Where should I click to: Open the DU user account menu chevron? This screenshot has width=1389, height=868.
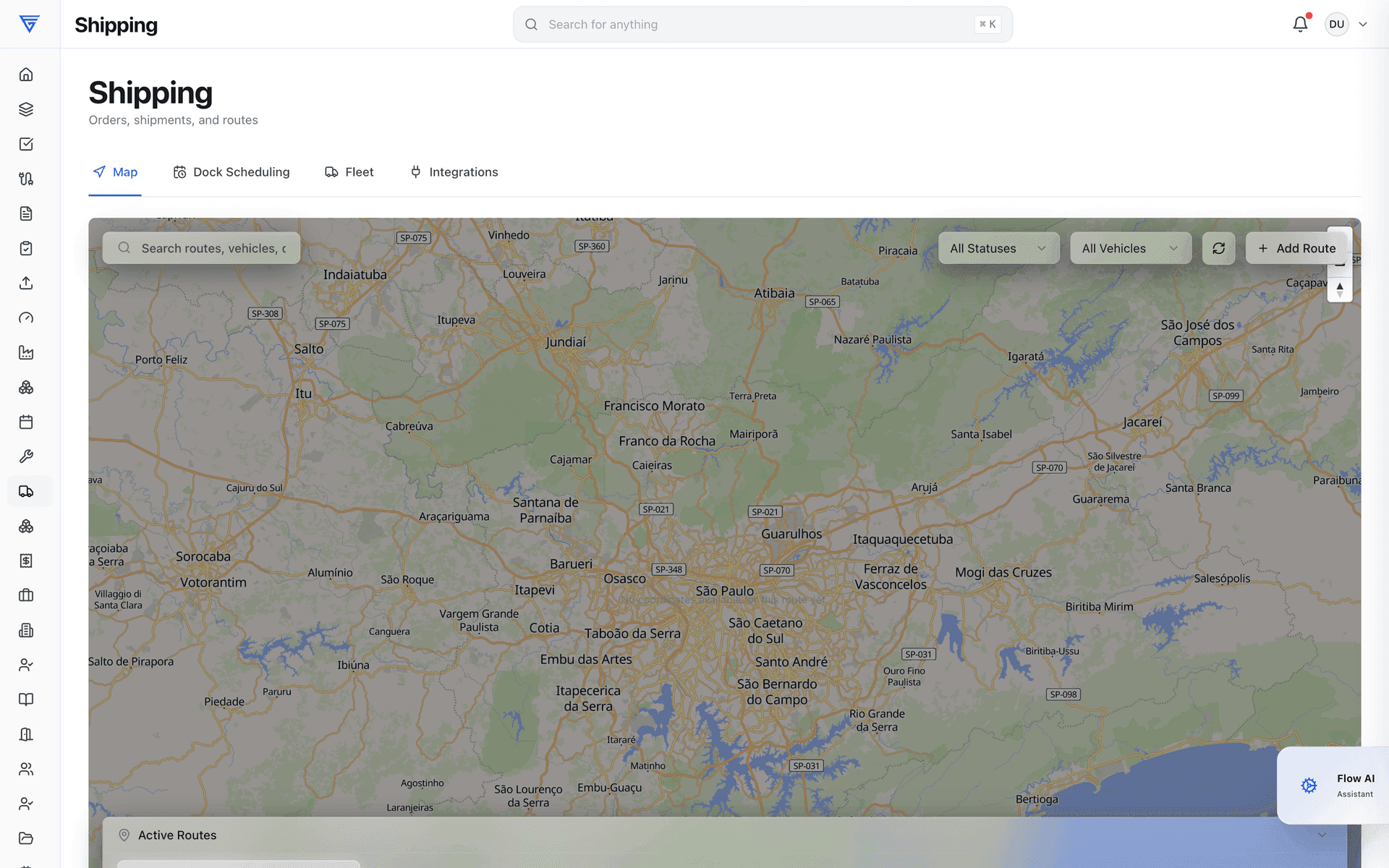(1363, 25)
